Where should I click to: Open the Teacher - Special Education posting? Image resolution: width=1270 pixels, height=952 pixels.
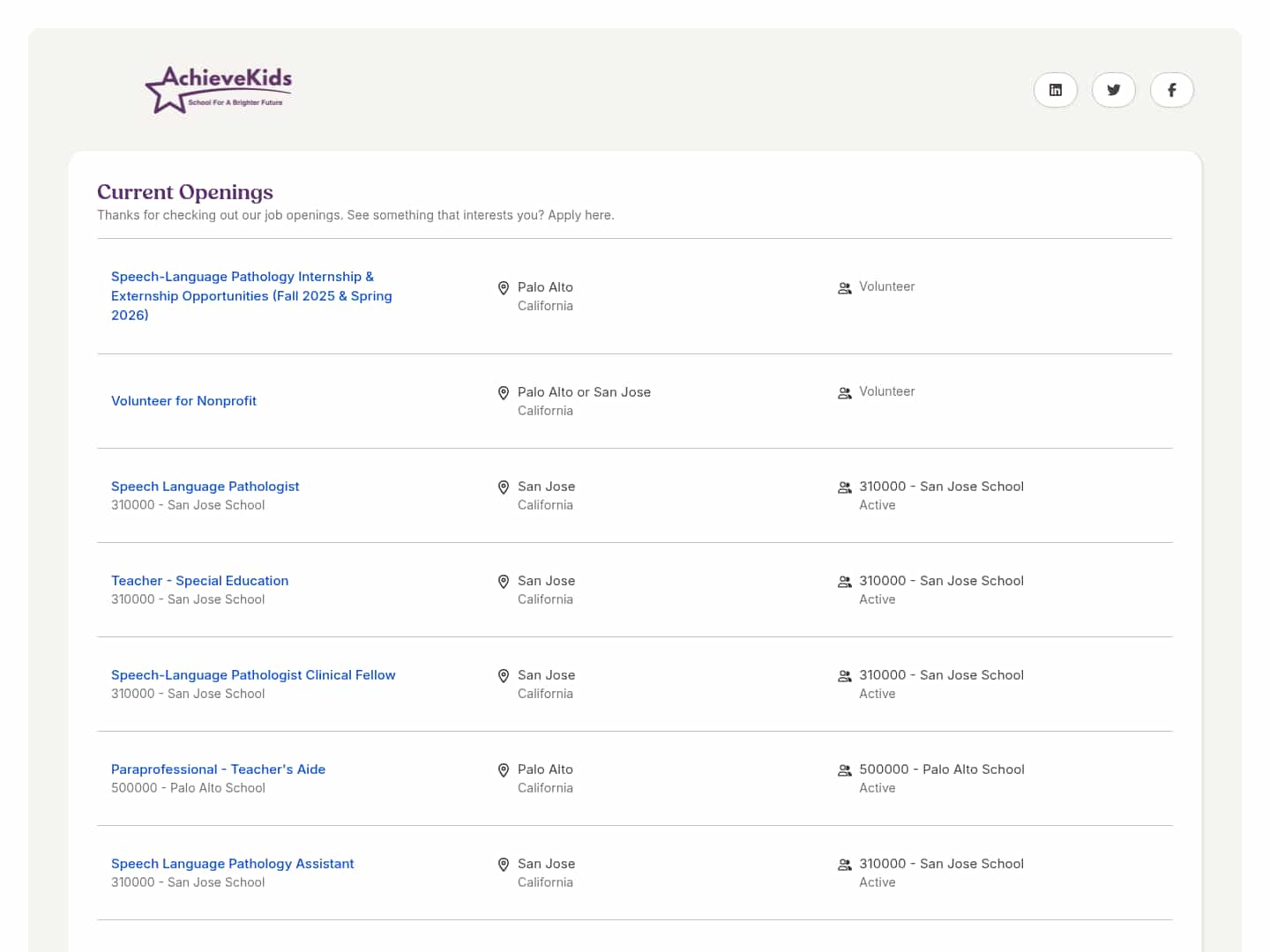click(199, 580)
